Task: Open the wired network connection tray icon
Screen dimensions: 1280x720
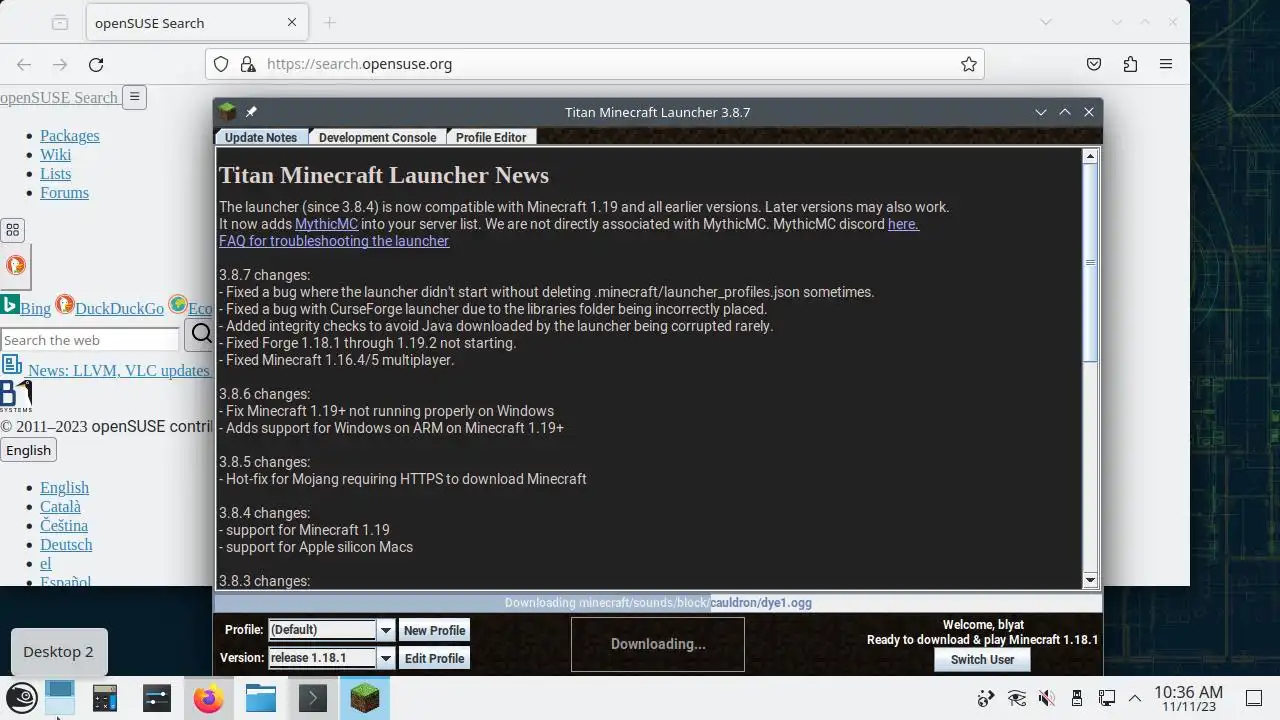Action: coord(1106,698)
